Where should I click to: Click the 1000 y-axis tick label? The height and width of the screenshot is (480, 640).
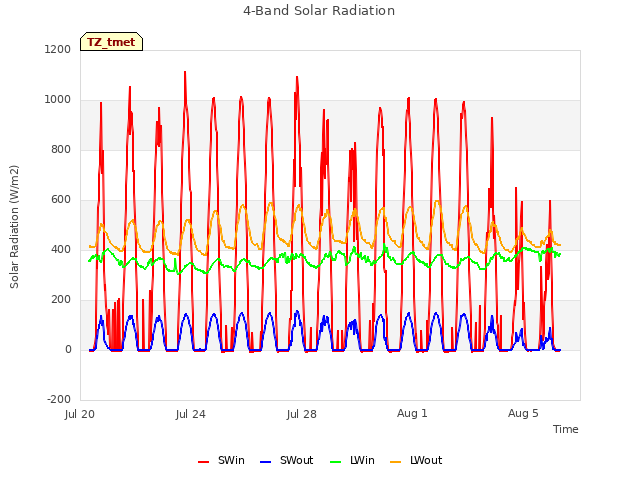pos(58,100)
